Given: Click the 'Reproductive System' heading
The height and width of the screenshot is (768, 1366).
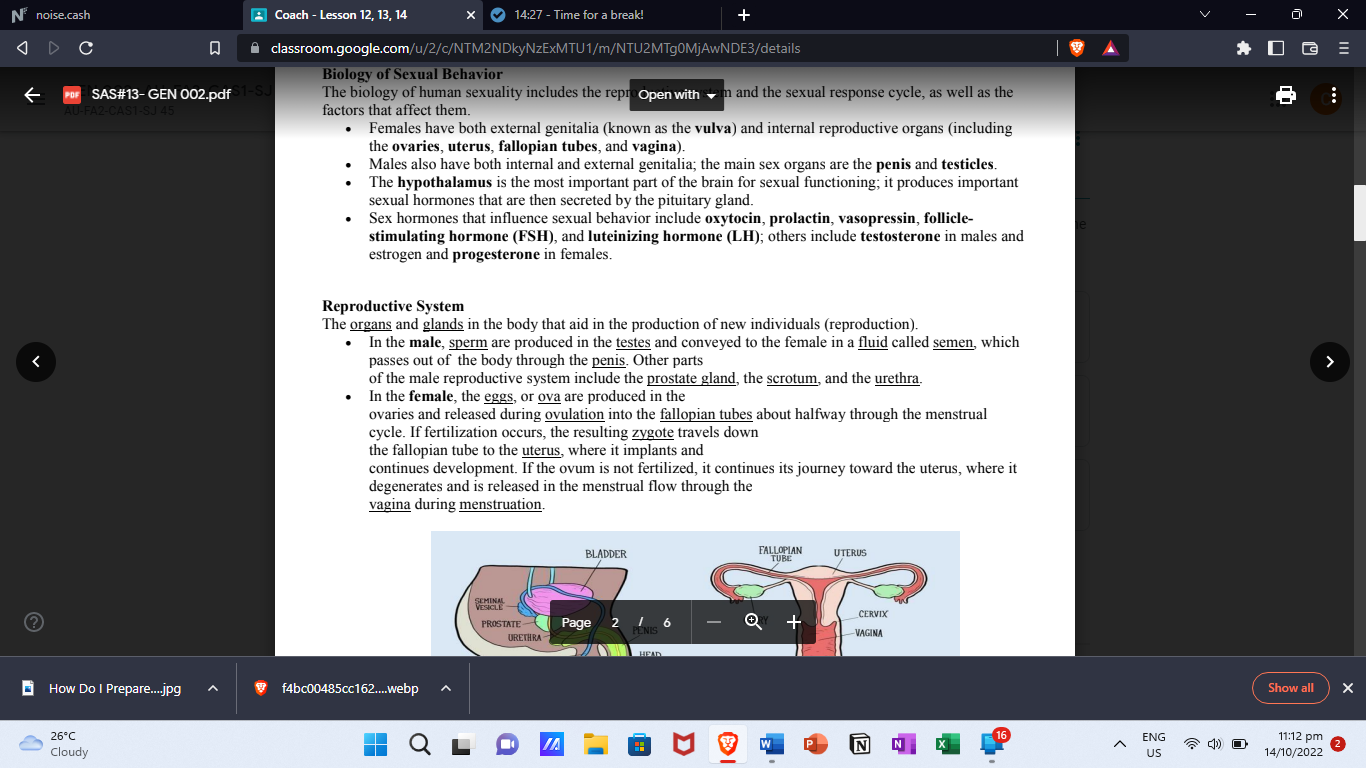Looking at the screenshot, I should (393, 306).
